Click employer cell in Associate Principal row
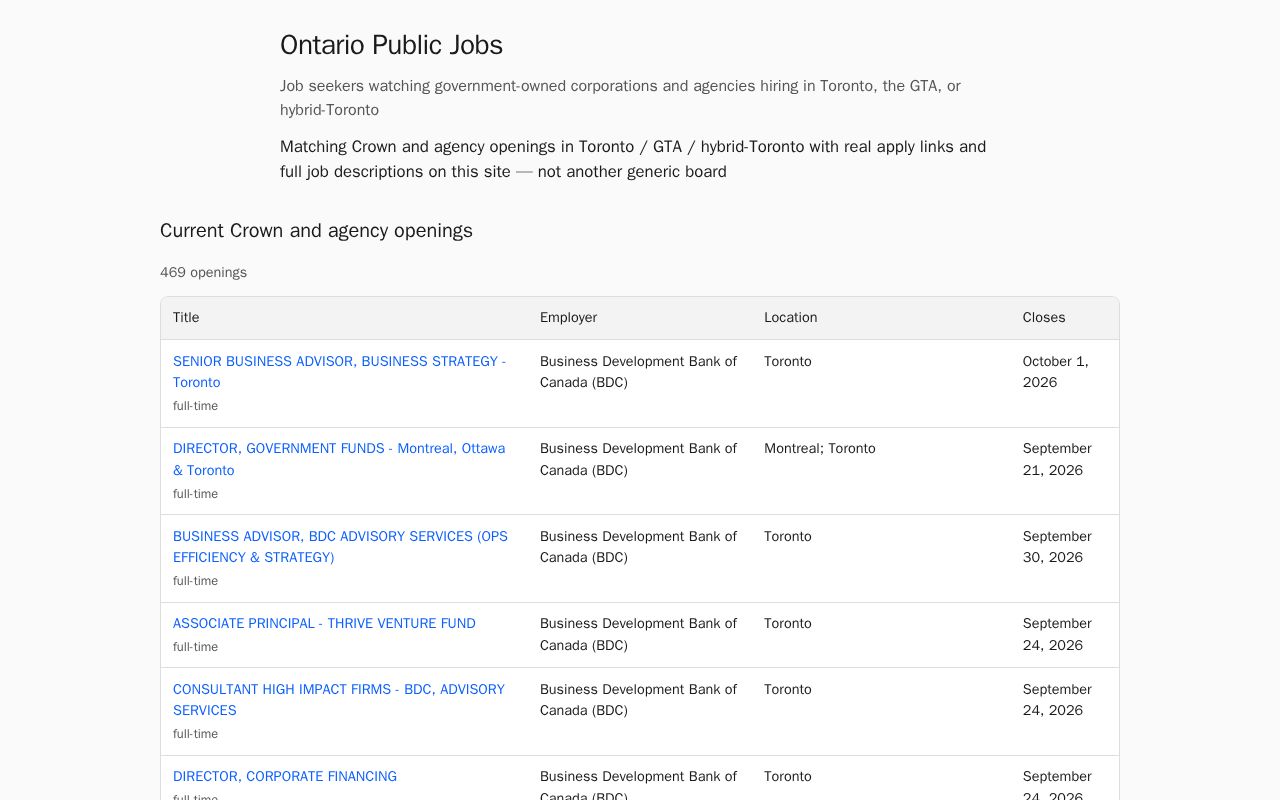 click(x=638, y=634)
